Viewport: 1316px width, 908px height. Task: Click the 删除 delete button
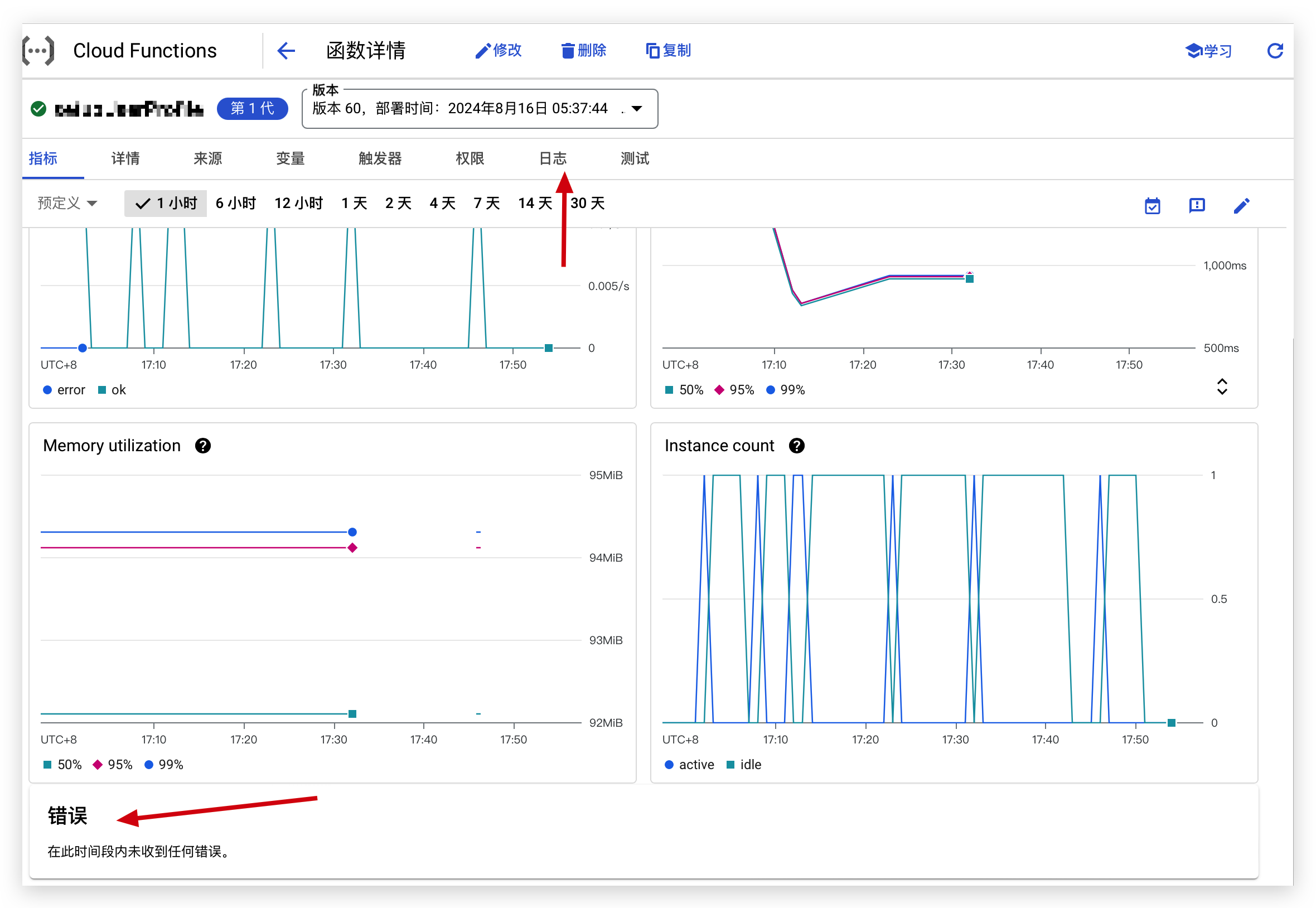(x=583, y=51)
